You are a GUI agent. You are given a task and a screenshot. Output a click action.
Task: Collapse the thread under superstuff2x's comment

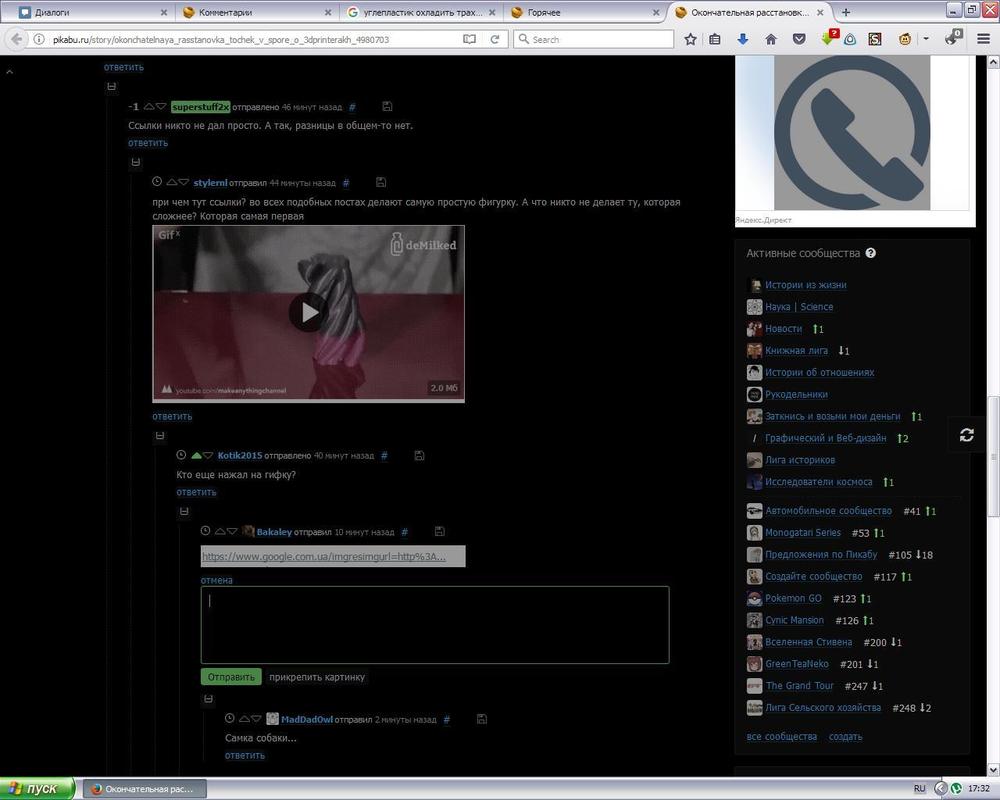(x=136, y=162)
